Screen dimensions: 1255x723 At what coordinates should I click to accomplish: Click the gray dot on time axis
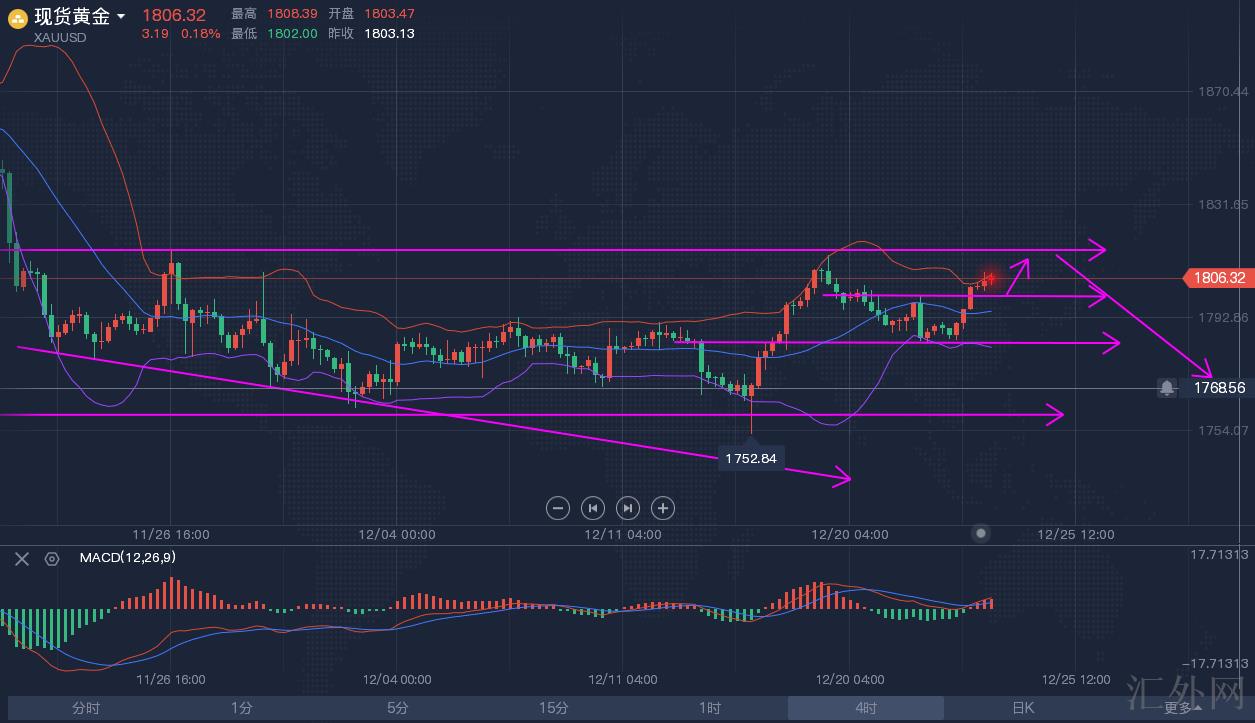981,533
